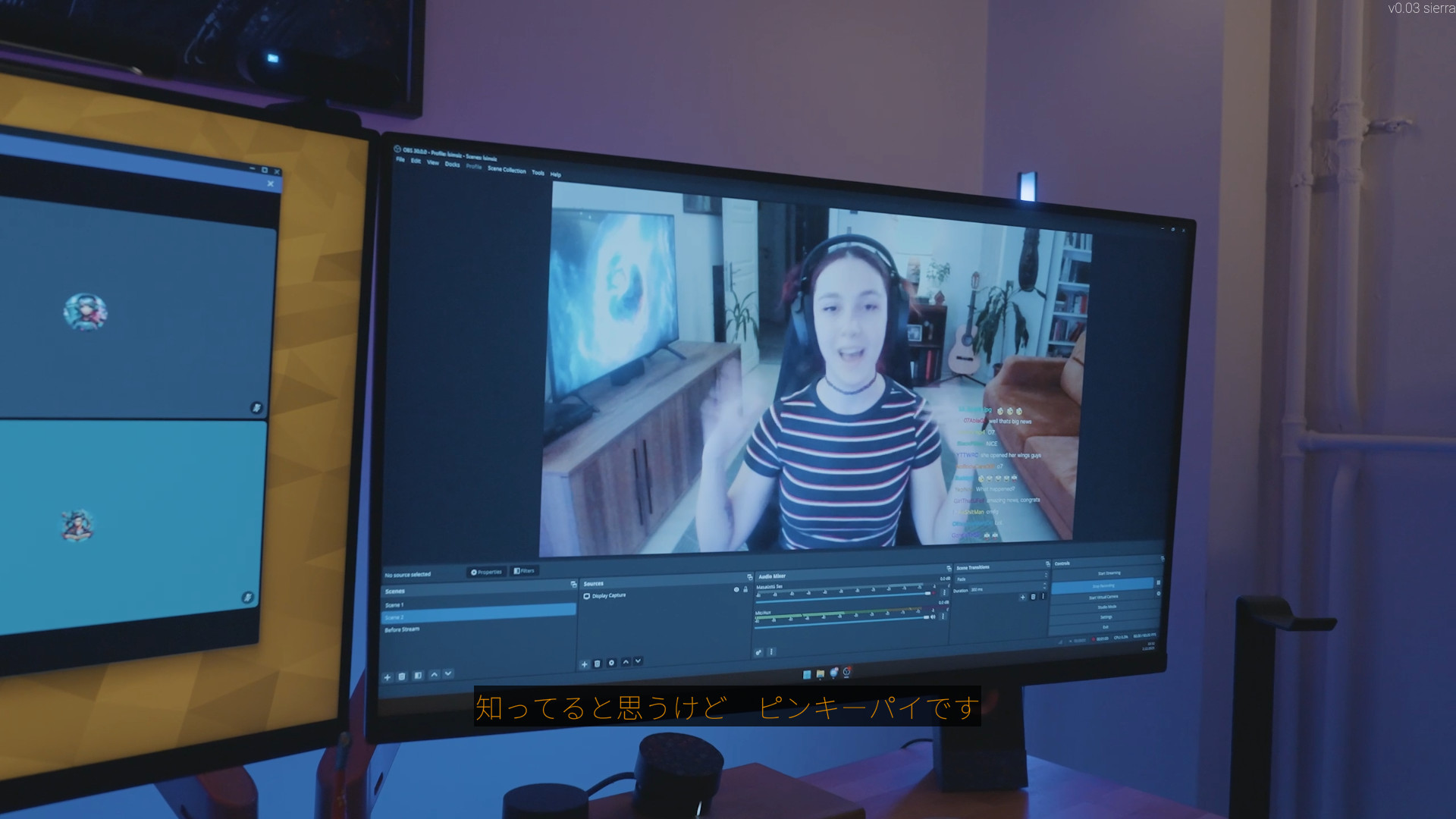
Task: Move source down with chevron arrow
Action: coord(639,661)
